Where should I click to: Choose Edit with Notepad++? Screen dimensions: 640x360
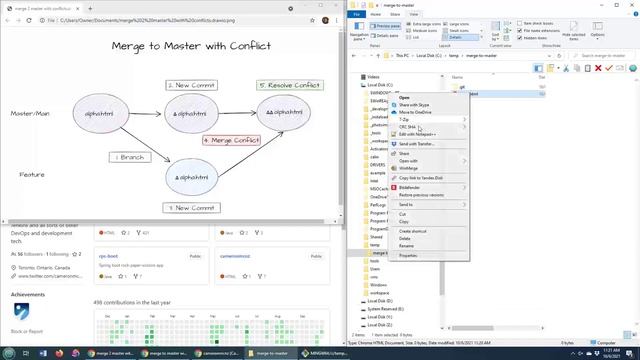(x=417, y=134)
